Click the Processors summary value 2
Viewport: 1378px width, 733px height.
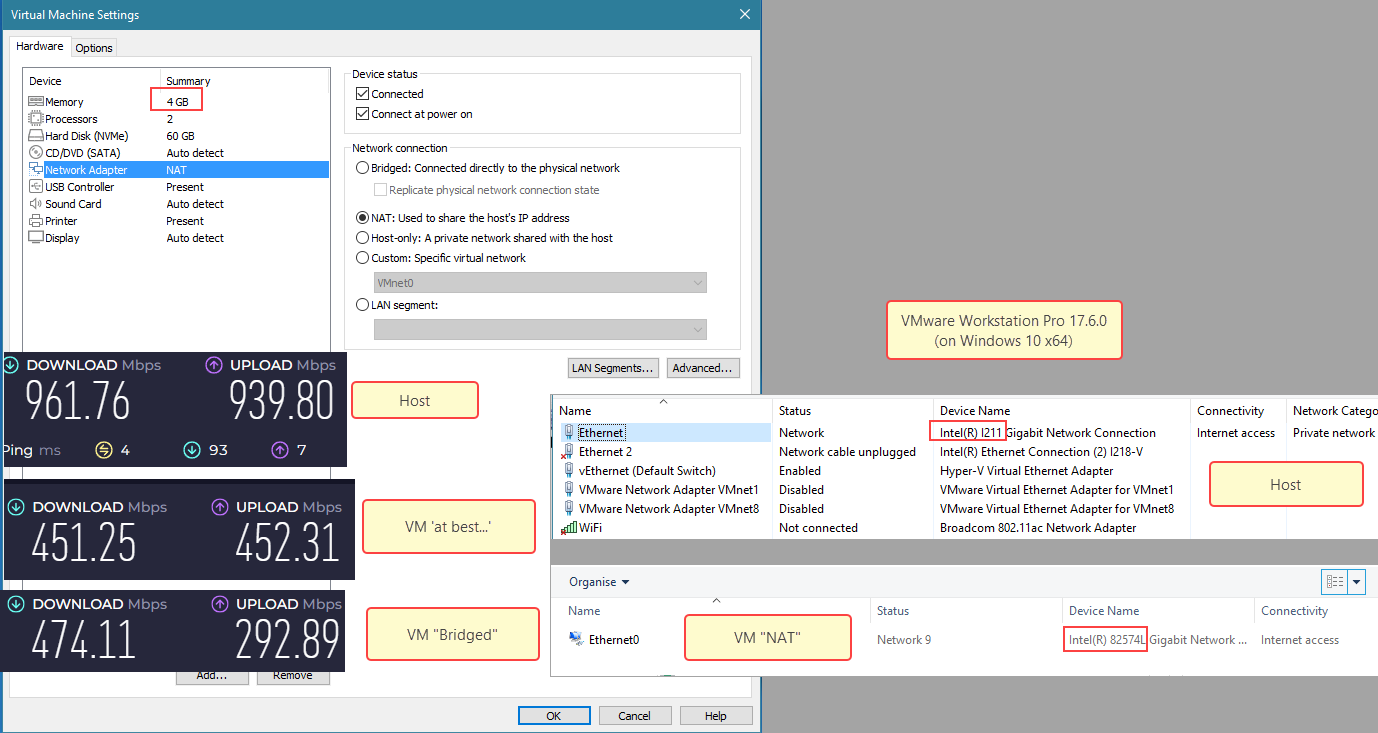click(169, 119)
